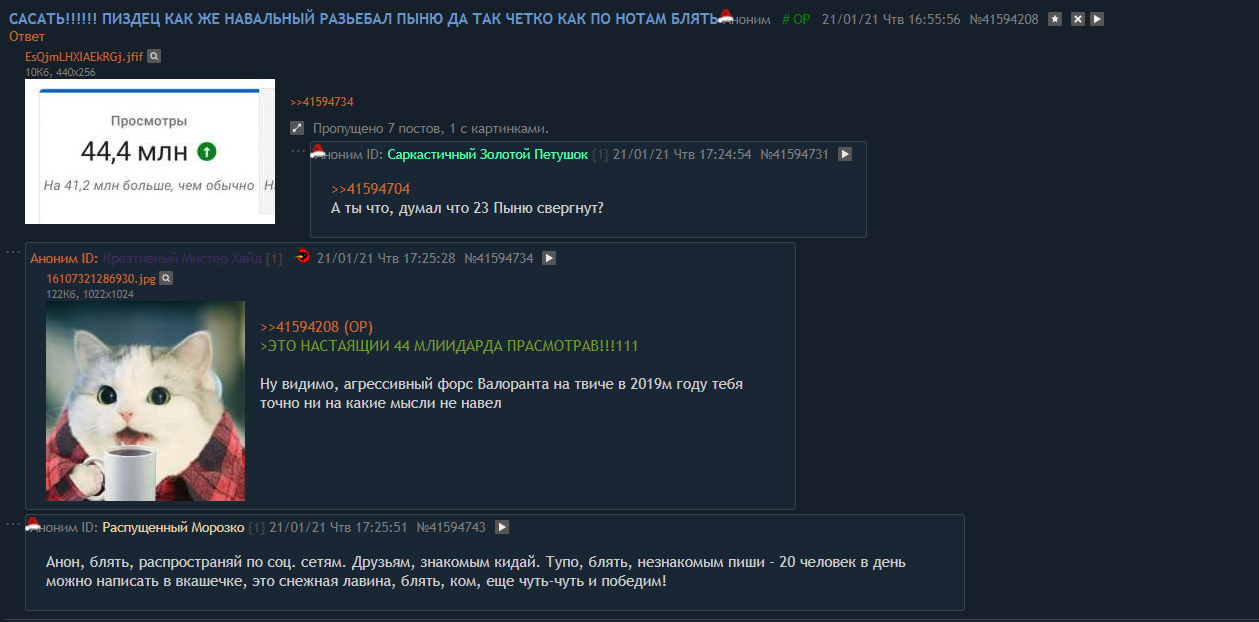The width and height of the screenshot is (1259, 622).
Task: Click the magnifier icon next to 16107321286930.jpg
Action: pyautogui.click(x=166, y=279)
